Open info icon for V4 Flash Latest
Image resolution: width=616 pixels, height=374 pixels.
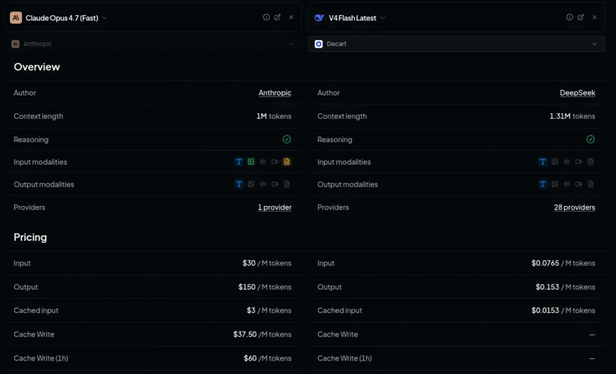(x=570, y=17)
